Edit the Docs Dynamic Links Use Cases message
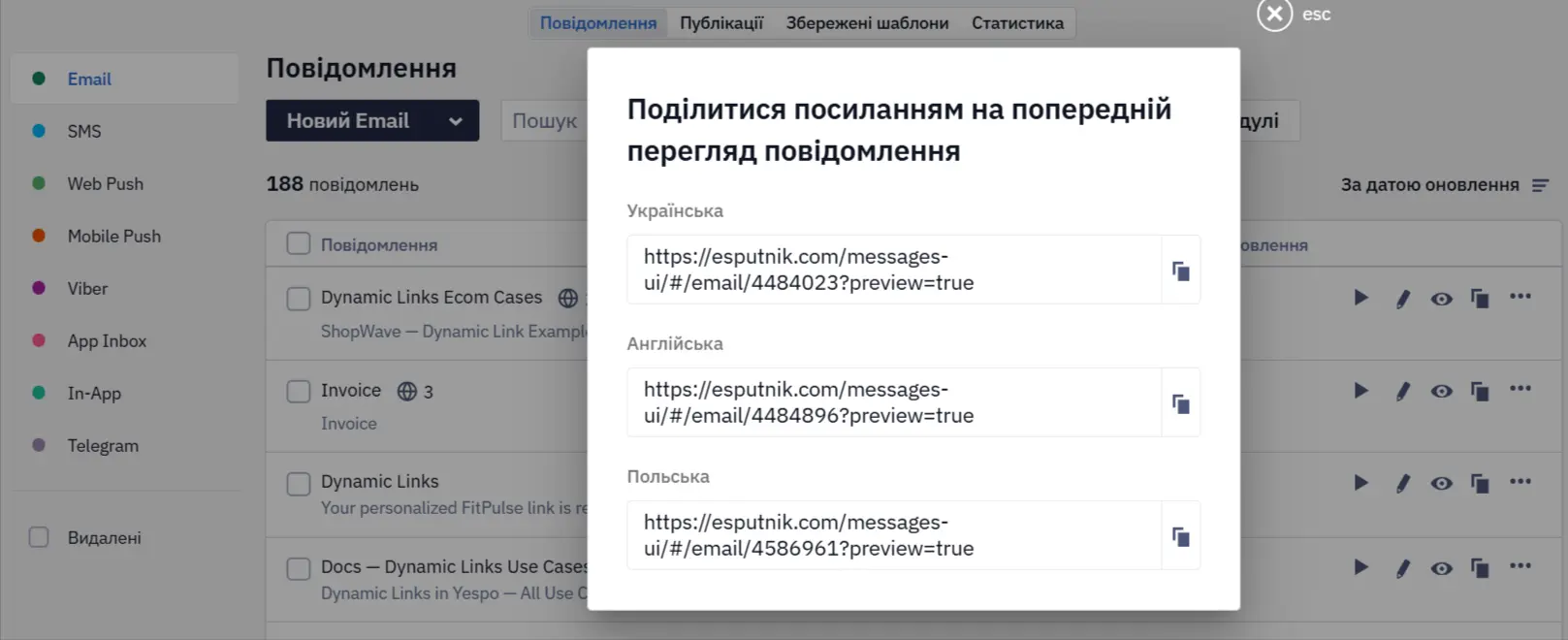1568x640 pixels. click(x=1402, y=568)
